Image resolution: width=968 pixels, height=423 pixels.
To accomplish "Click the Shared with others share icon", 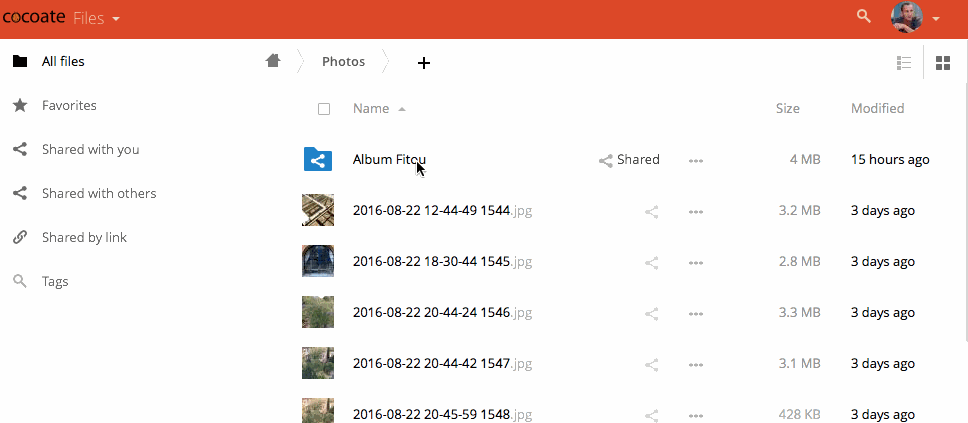I will tap(20, 193).
